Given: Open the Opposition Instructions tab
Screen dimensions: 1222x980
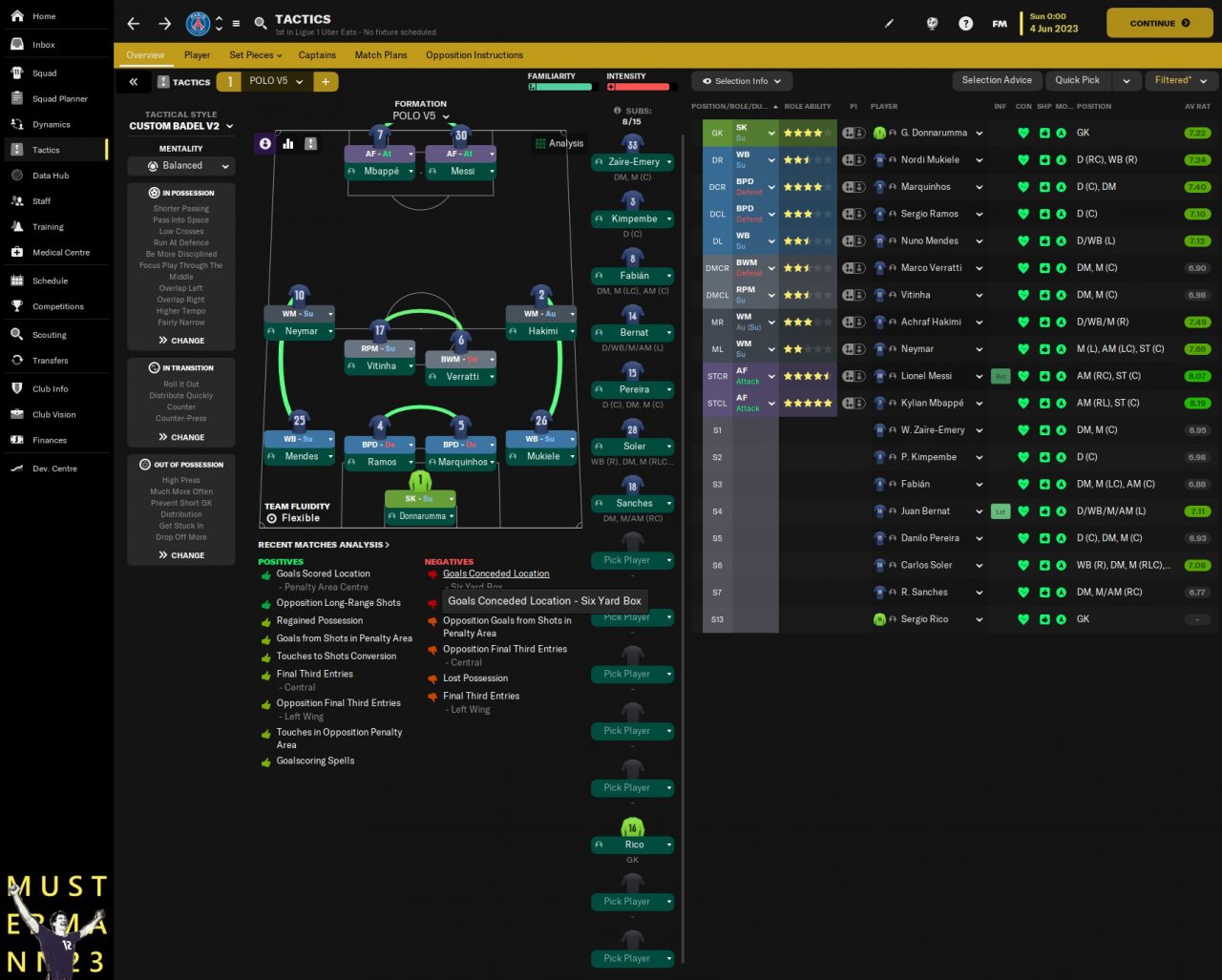Looking at the screenshot, I should pos(474,55).
